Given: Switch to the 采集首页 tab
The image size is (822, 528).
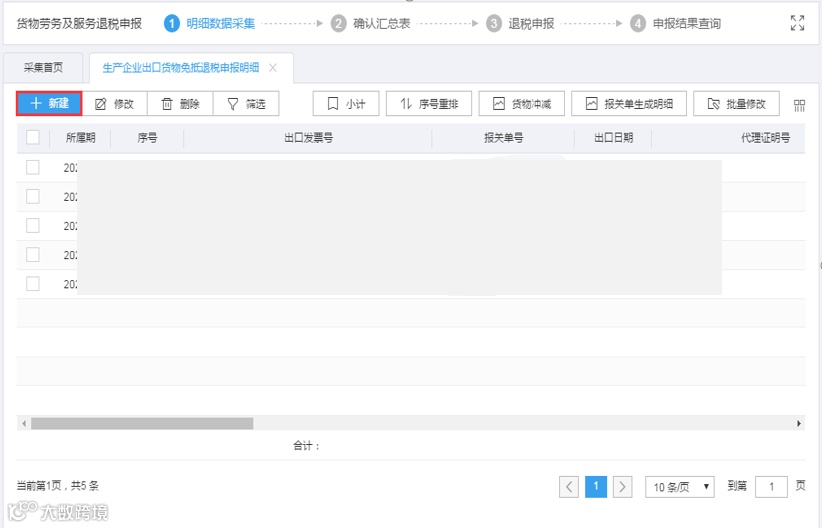Looking at the screenshot, I should coord(43,68).
